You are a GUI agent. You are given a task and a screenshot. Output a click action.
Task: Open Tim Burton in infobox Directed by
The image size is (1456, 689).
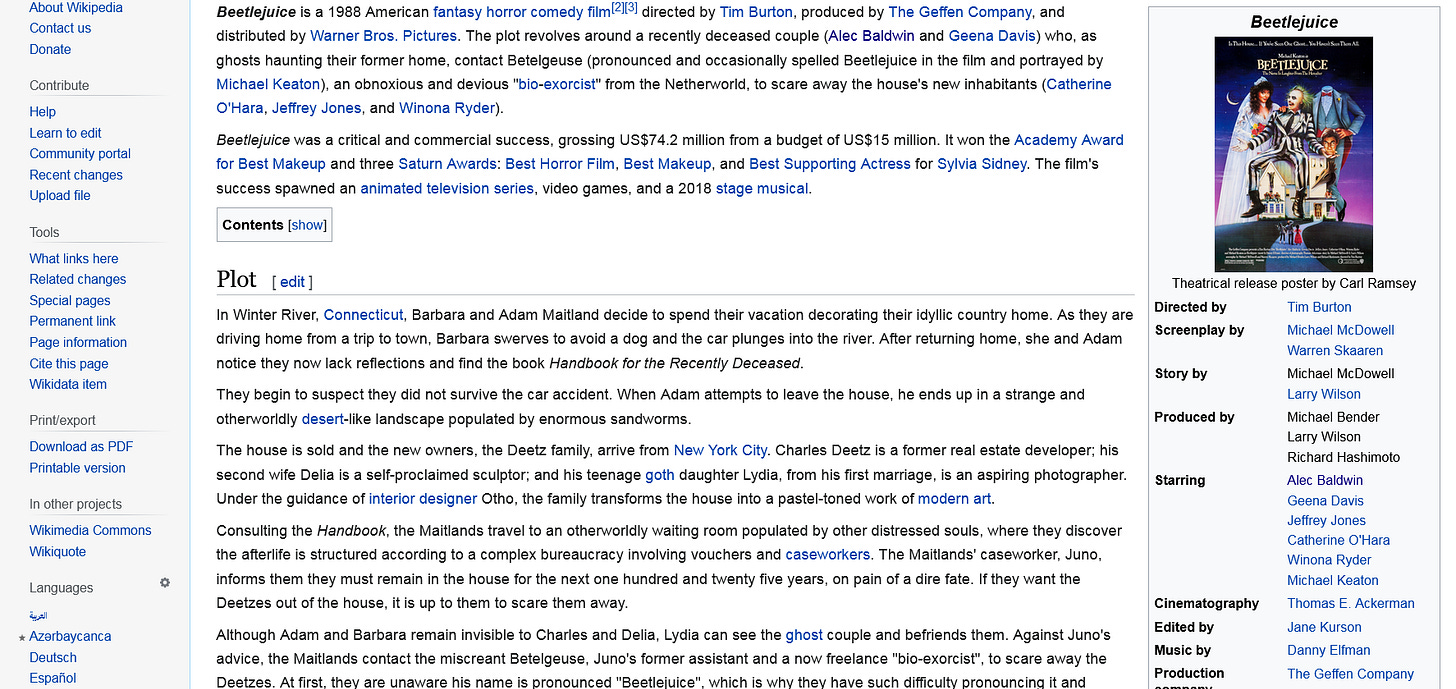click(1319, 308)
